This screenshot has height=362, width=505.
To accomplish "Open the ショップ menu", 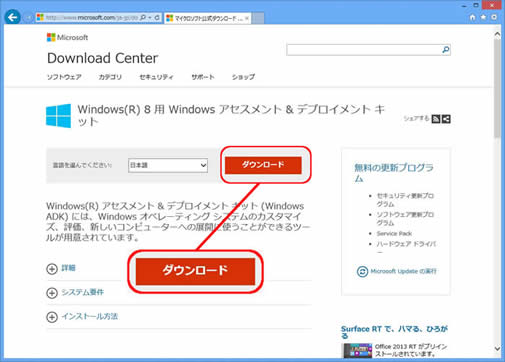I will coord(243,77).
